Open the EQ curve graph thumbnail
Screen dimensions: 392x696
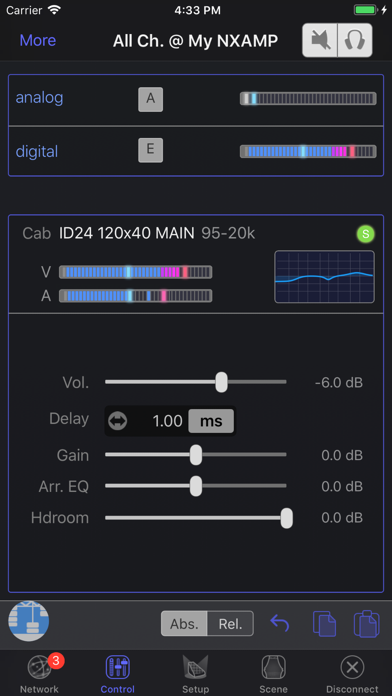324,277
